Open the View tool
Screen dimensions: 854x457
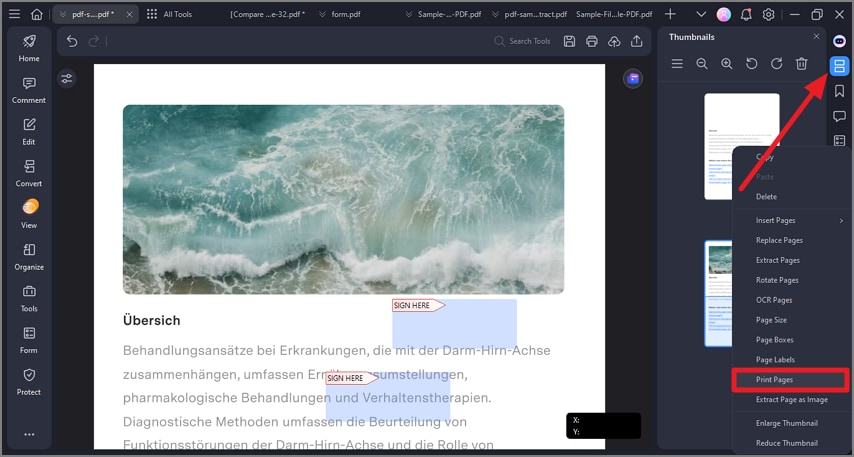tap(29, 215)
